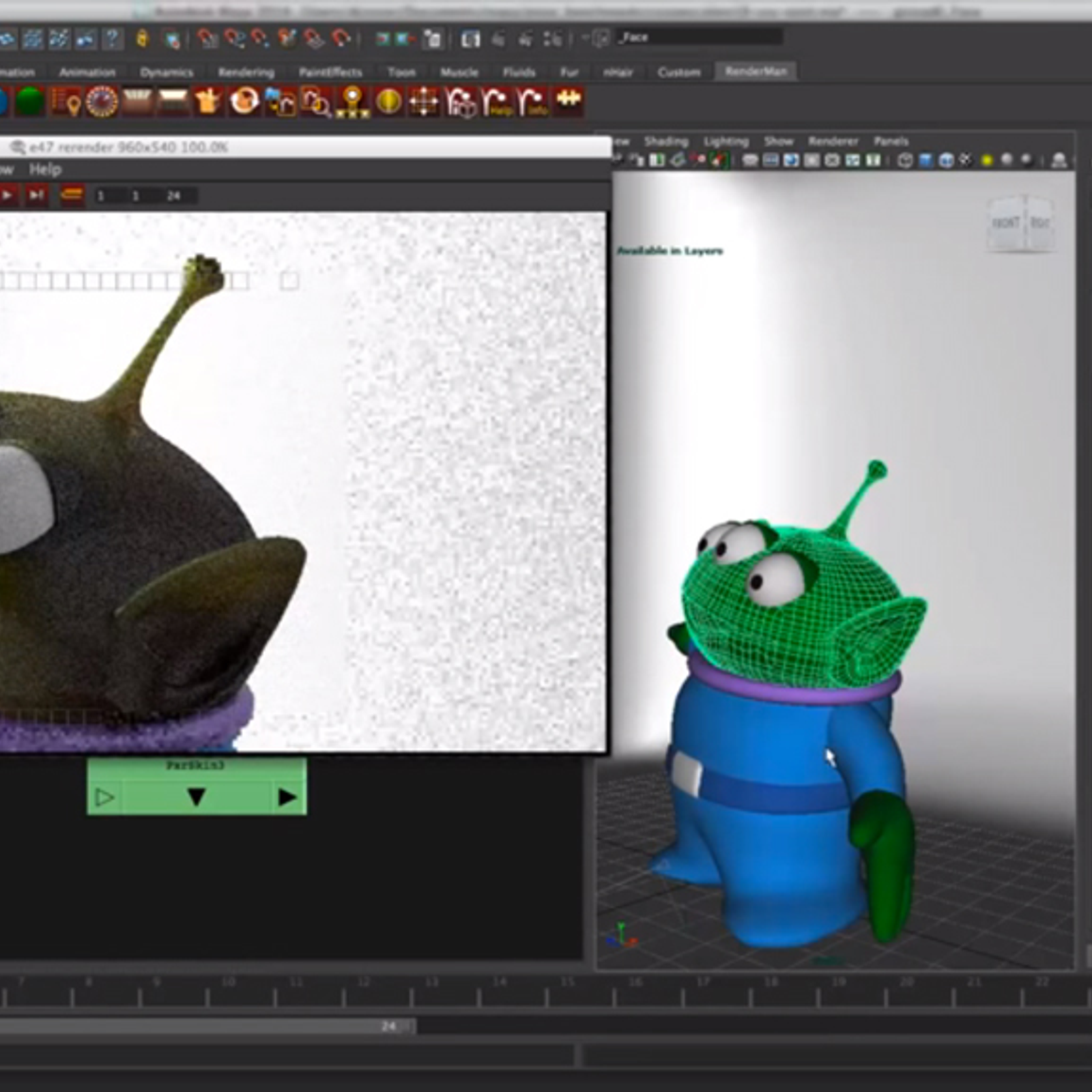Toggle the viewport use-all-lights yellow icon
This screenshot has width=1092, height=1092.
tap(986, 160)
